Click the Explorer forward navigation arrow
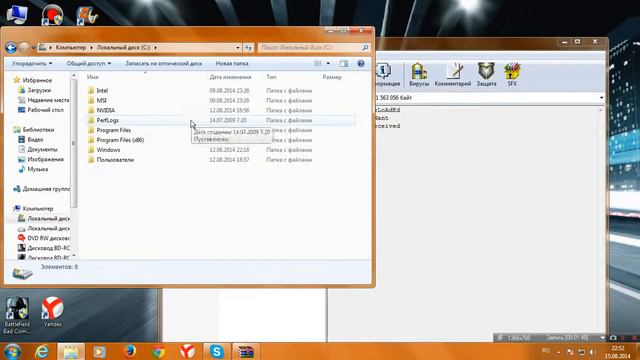 (24, 48)
